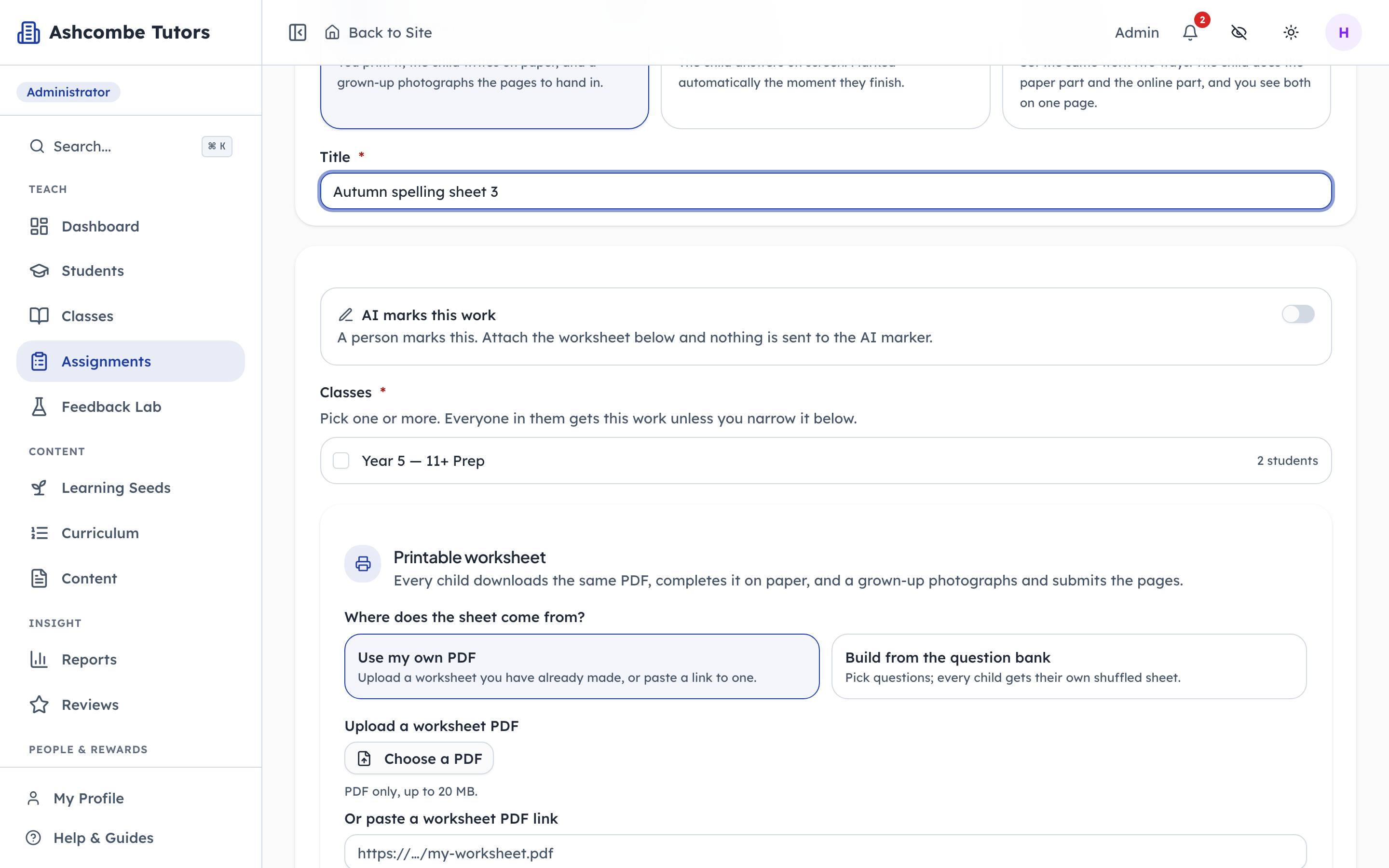1389x868 pixels.
Task: Click the Feedback Lab flask icon
Action: 39,407
